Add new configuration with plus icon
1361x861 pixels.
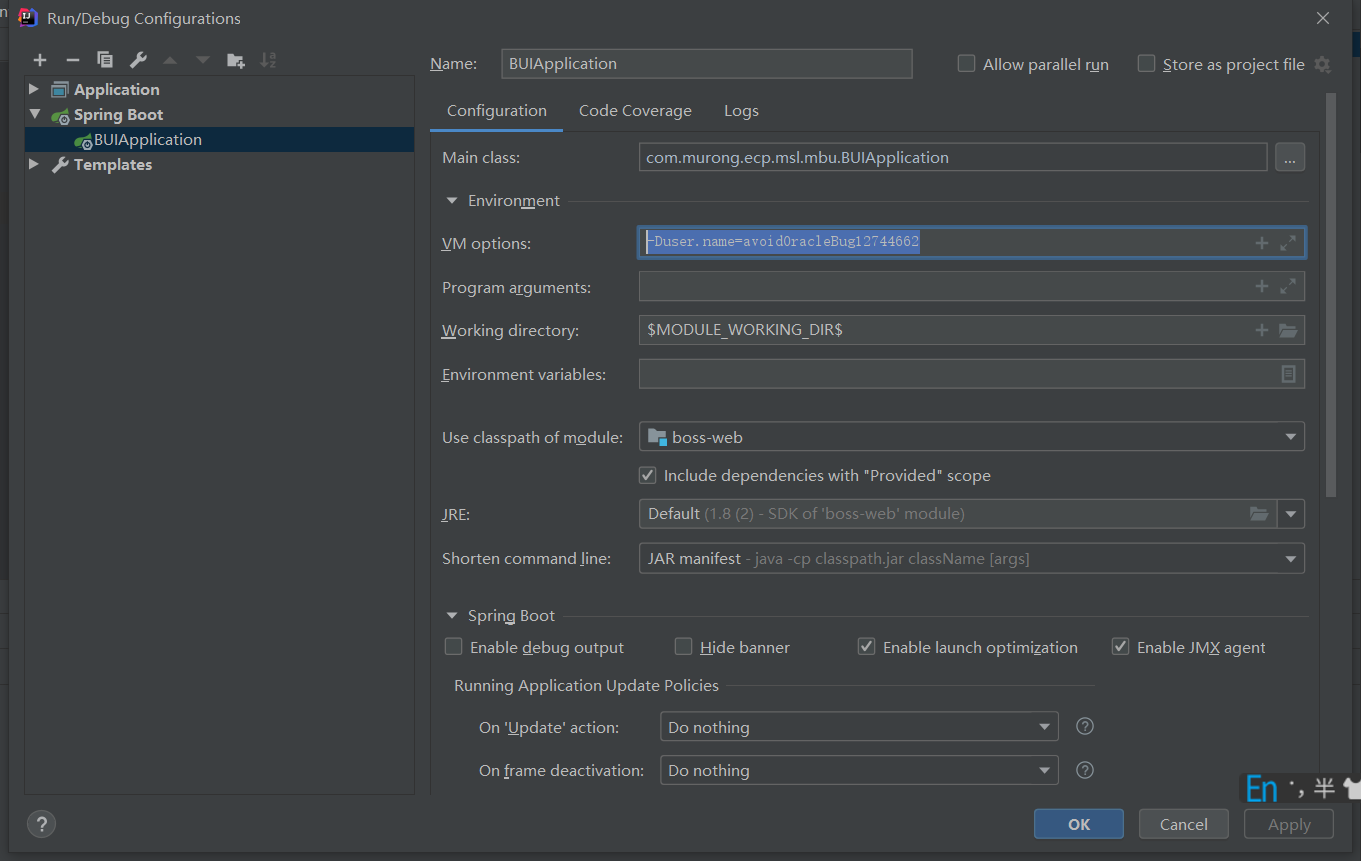coord(40,61)
